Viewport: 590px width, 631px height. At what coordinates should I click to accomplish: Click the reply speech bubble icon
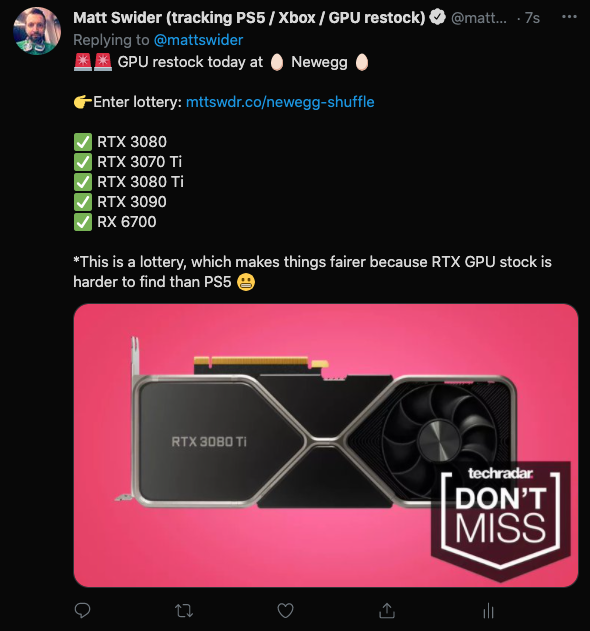click(83, 610)
